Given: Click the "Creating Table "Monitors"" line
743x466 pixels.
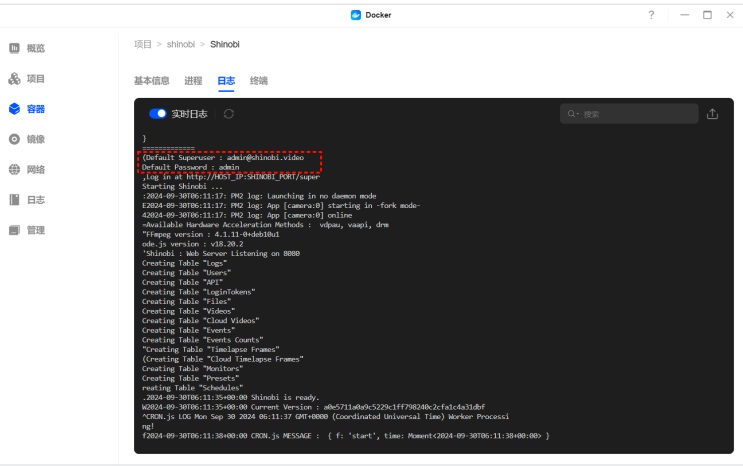Looking at the screenshot, I should 192,368.
